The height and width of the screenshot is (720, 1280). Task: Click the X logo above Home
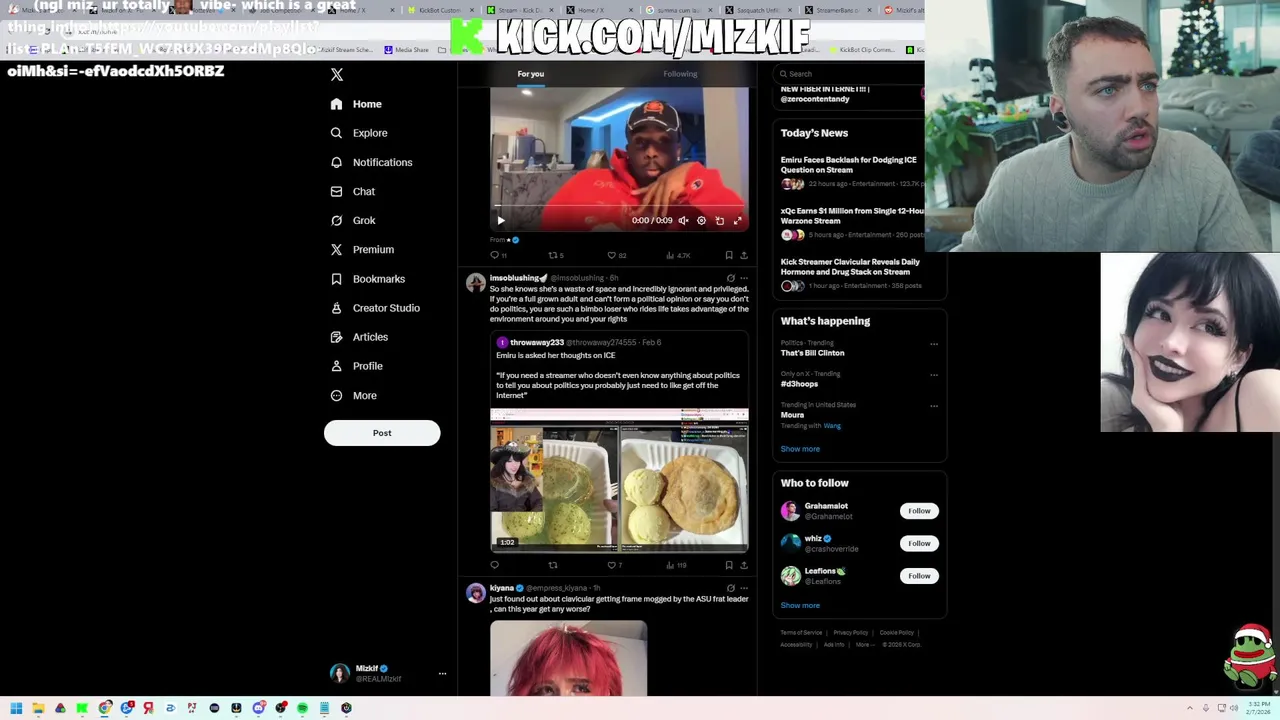(337, 75)
